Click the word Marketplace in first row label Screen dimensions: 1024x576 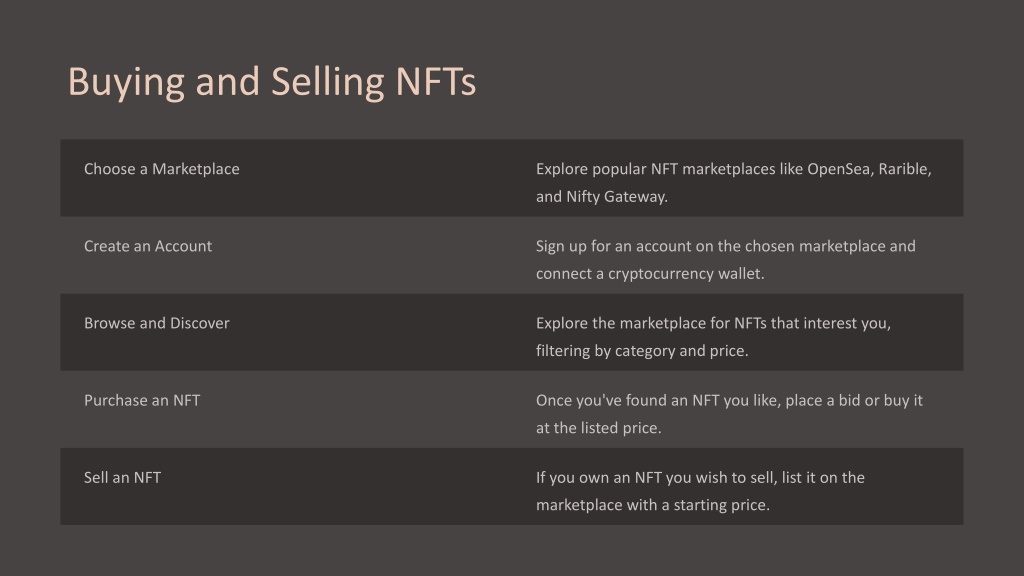(195, 169)
